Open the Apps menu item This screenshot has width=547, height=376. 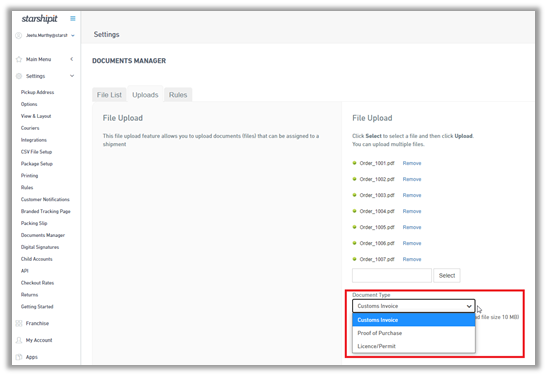click(x=31, y=357)
